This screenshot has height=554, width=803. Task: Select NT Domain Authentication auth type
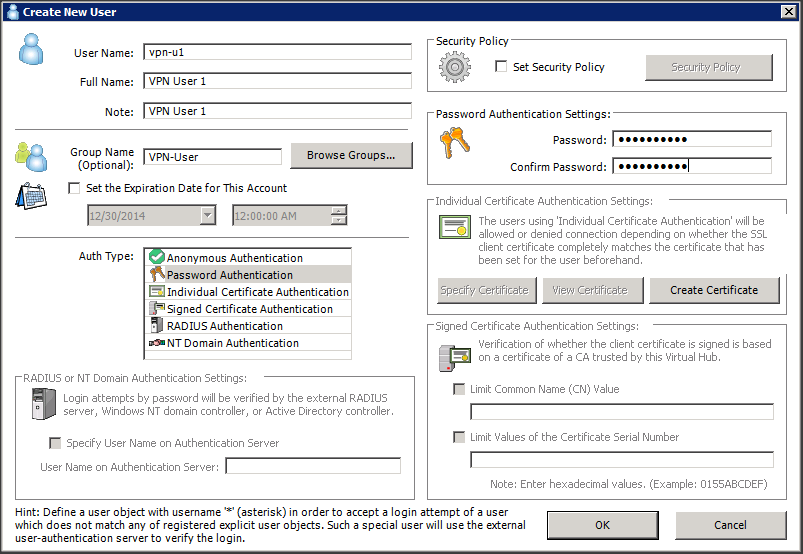(x=232, y=343)
